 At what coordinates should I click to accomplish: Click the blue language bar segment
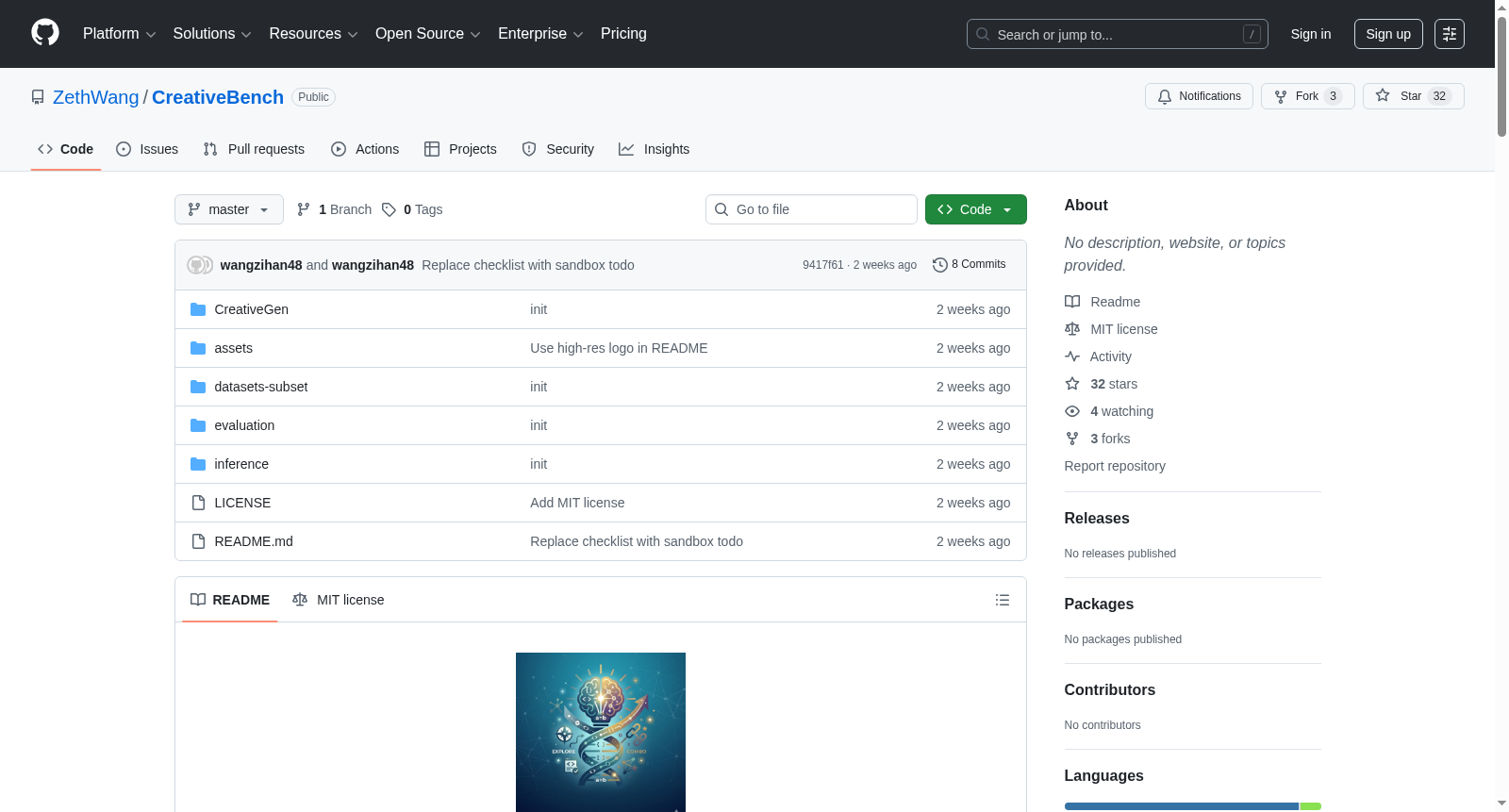tap(1182, 806)
